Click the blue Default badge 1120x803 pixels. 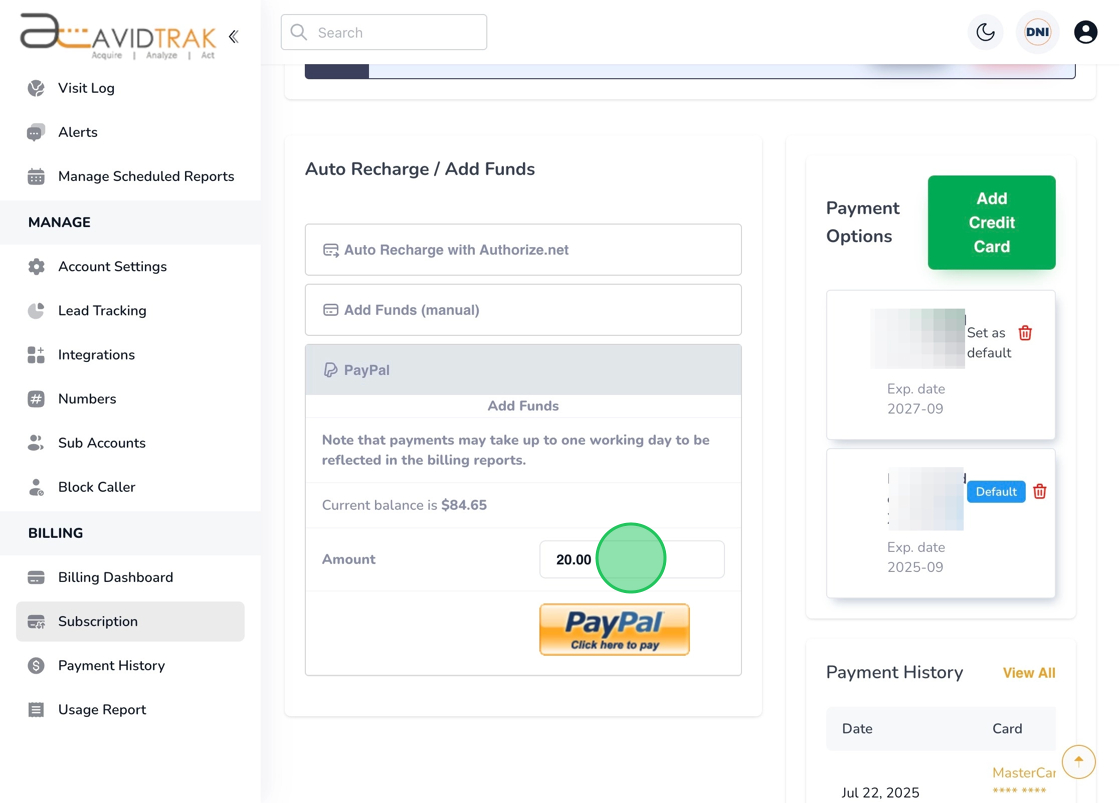point(996,492)
